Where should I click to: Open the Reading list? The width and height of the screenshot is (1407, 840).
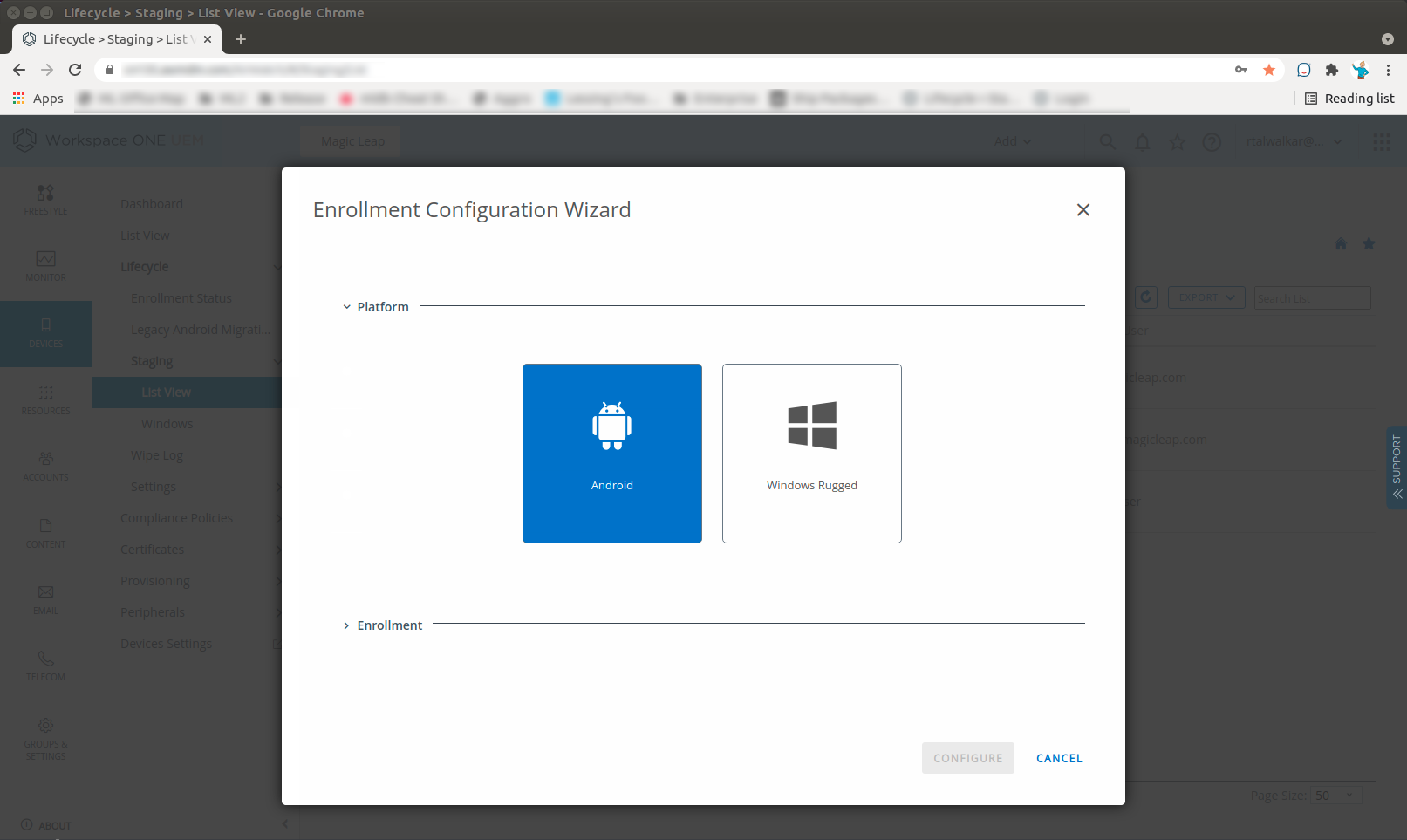click(x=1349, y=99)
